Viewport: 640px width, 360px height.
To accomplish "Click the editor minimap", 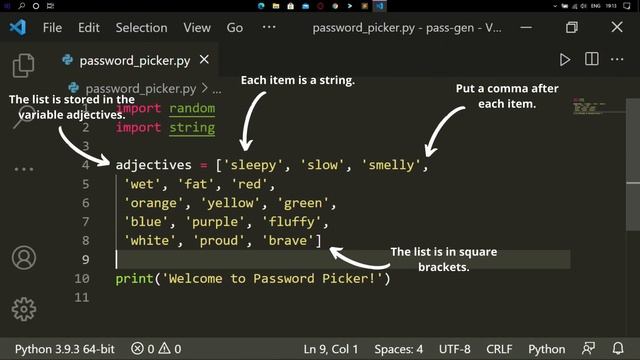I will pyautogui.click(x=589, y=107).
